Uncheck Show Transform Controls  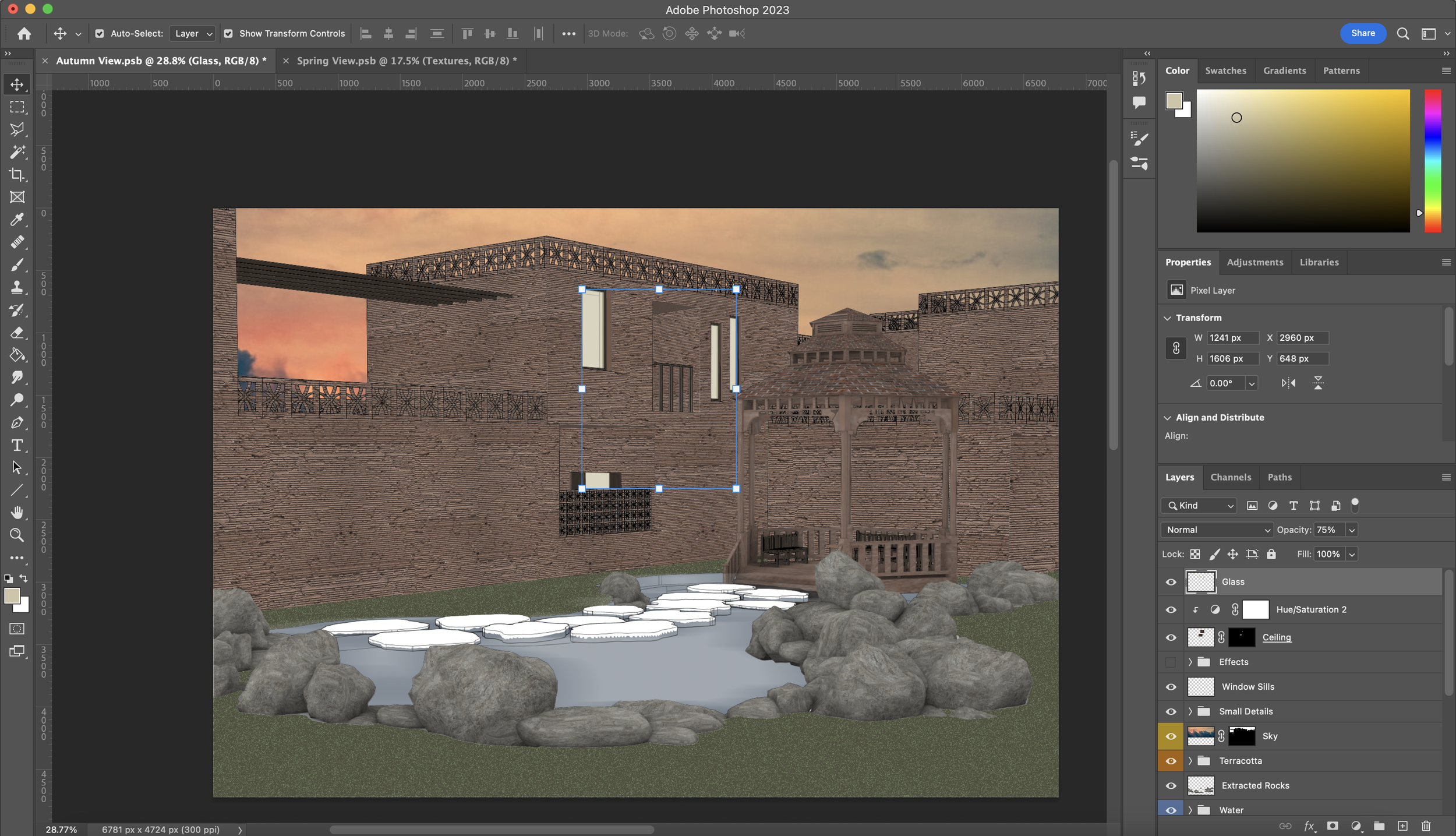coord(228,34)
